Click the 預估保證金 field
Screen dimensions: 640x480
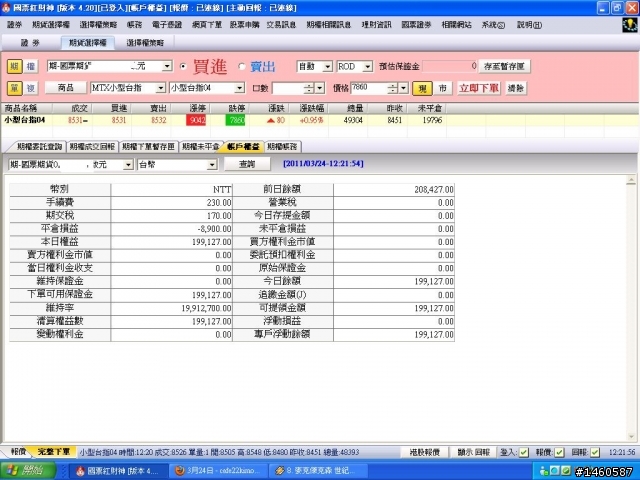[x=449, y=66]
